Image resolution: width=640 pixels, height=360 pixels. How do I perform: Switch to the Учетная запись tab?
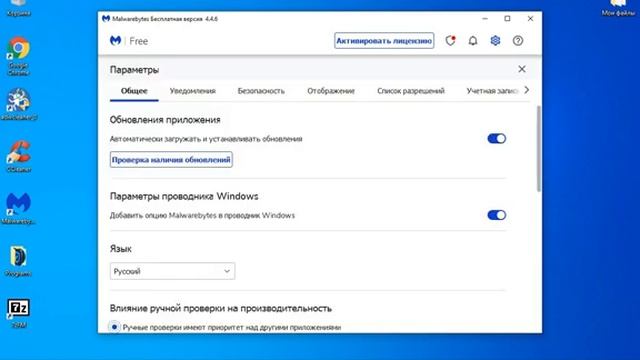492,91
